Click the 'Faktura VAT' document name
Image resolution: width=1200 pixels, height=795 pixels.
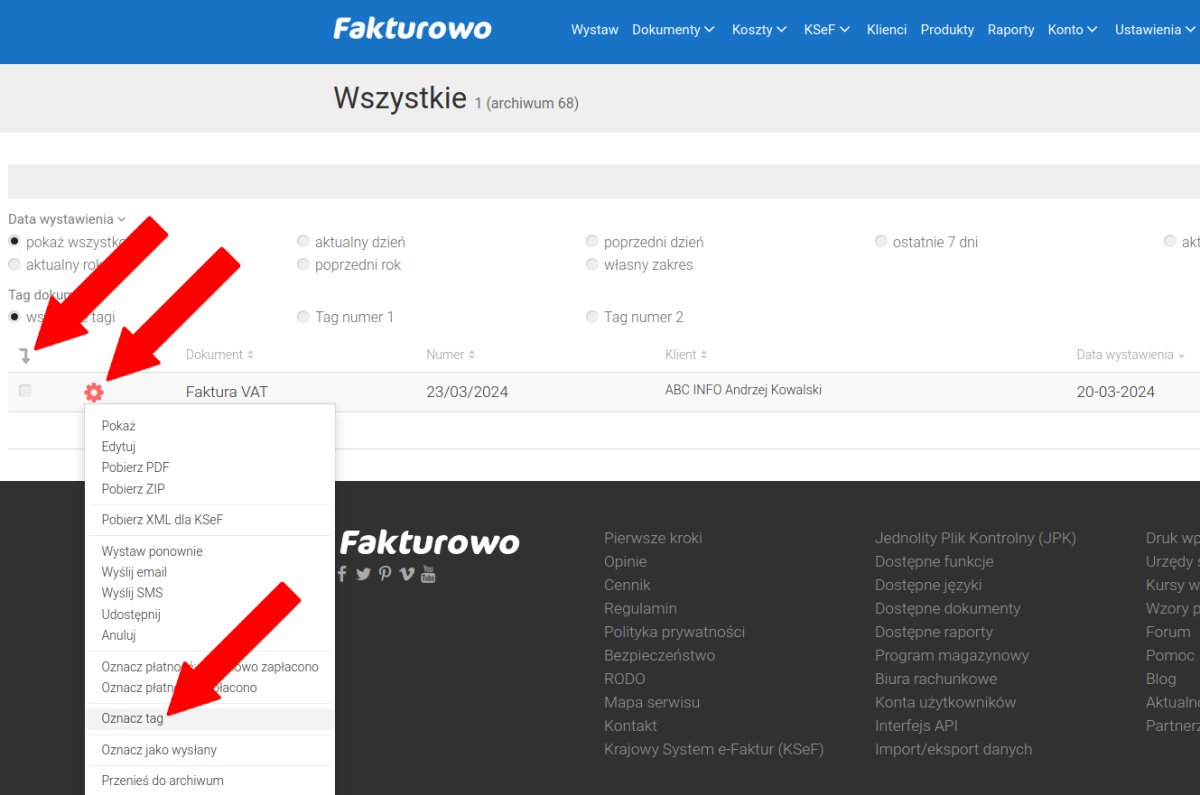pyautogui.click(x=227, y=392)
